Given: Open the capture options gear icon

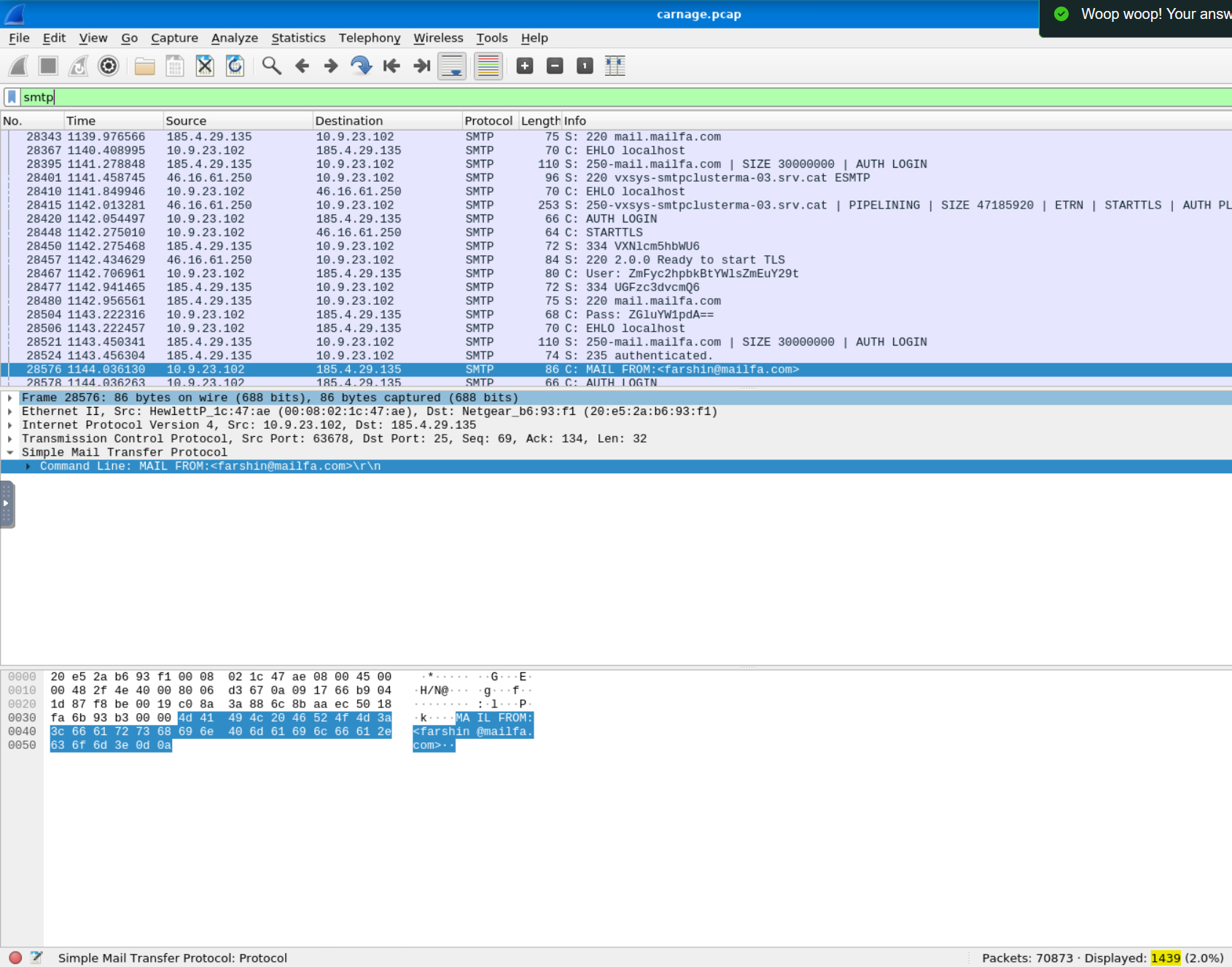Looking at the screenshot, I should click(108, 66).
